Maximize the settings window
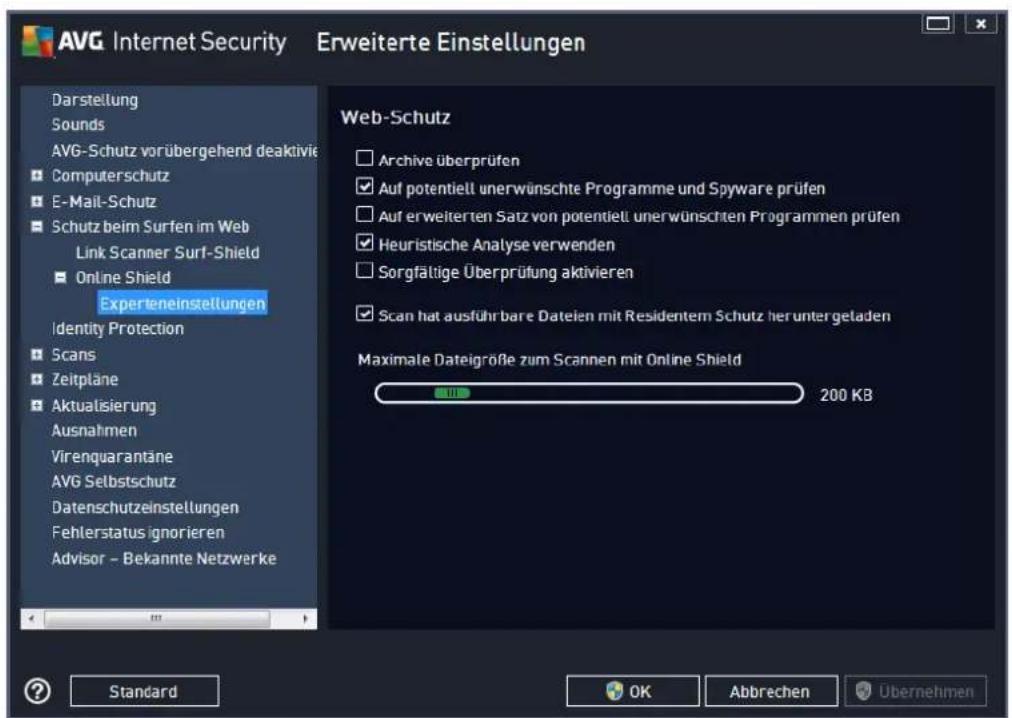This screenshot has width=1012, height=718. [938, 23]
